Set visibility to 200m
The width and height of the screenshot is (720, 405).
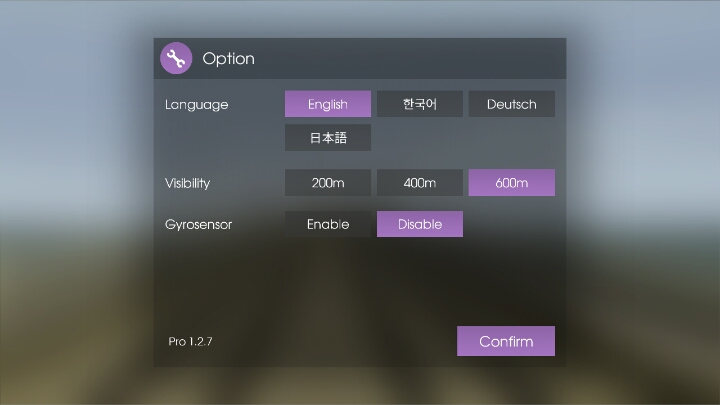(328, 183)
